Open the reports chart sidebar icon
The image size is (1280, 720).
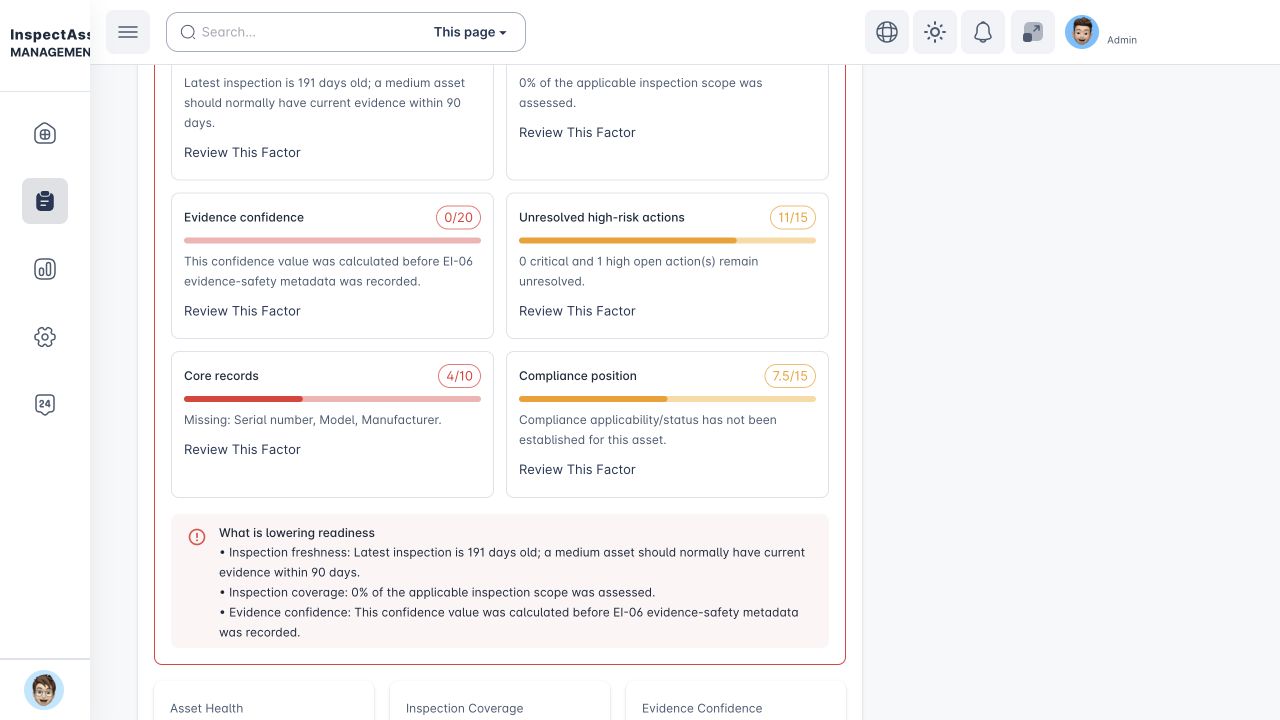click(45, 269)
